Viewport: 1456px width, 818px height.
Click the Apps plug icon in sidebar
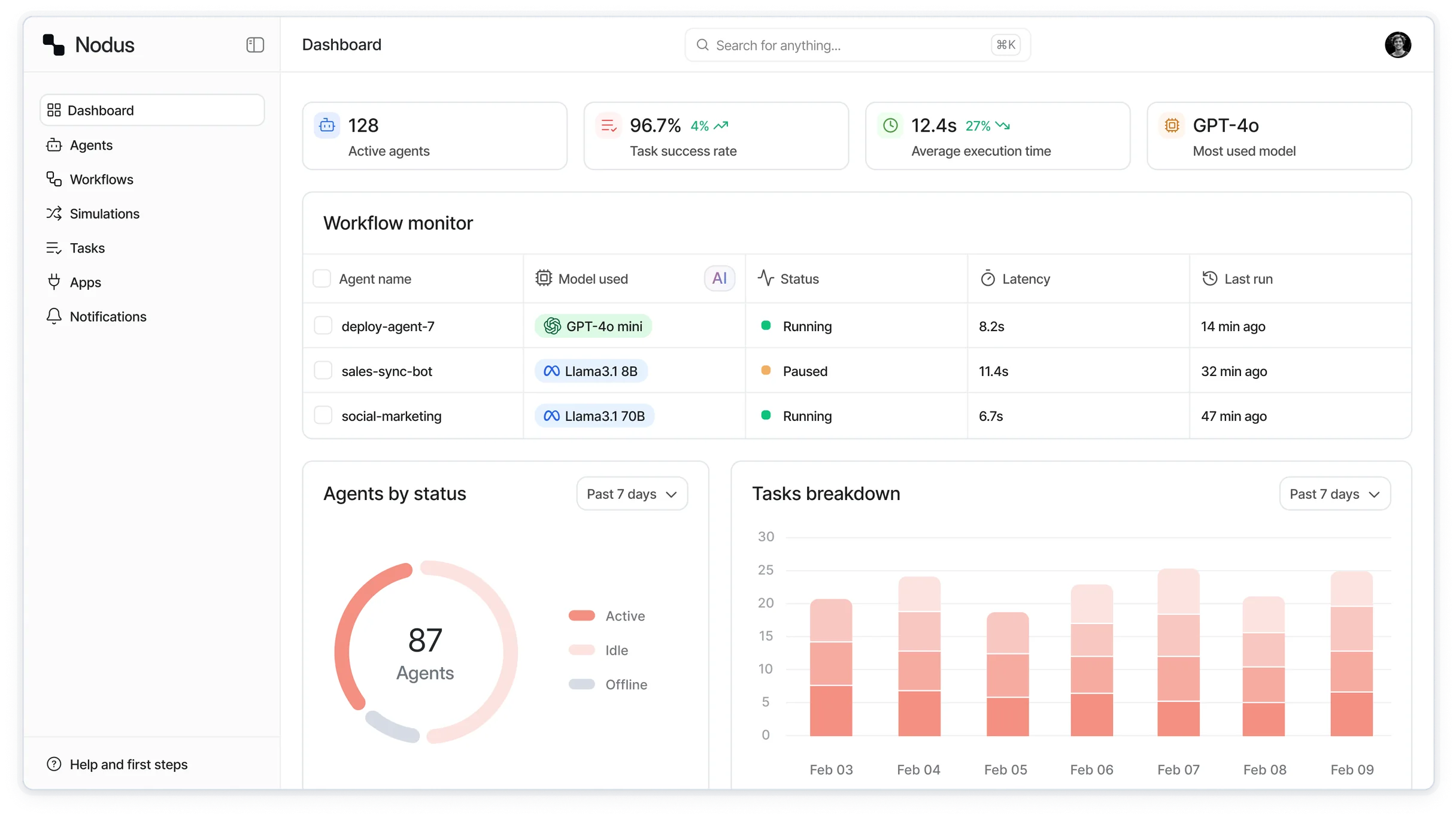click(54, 282)
